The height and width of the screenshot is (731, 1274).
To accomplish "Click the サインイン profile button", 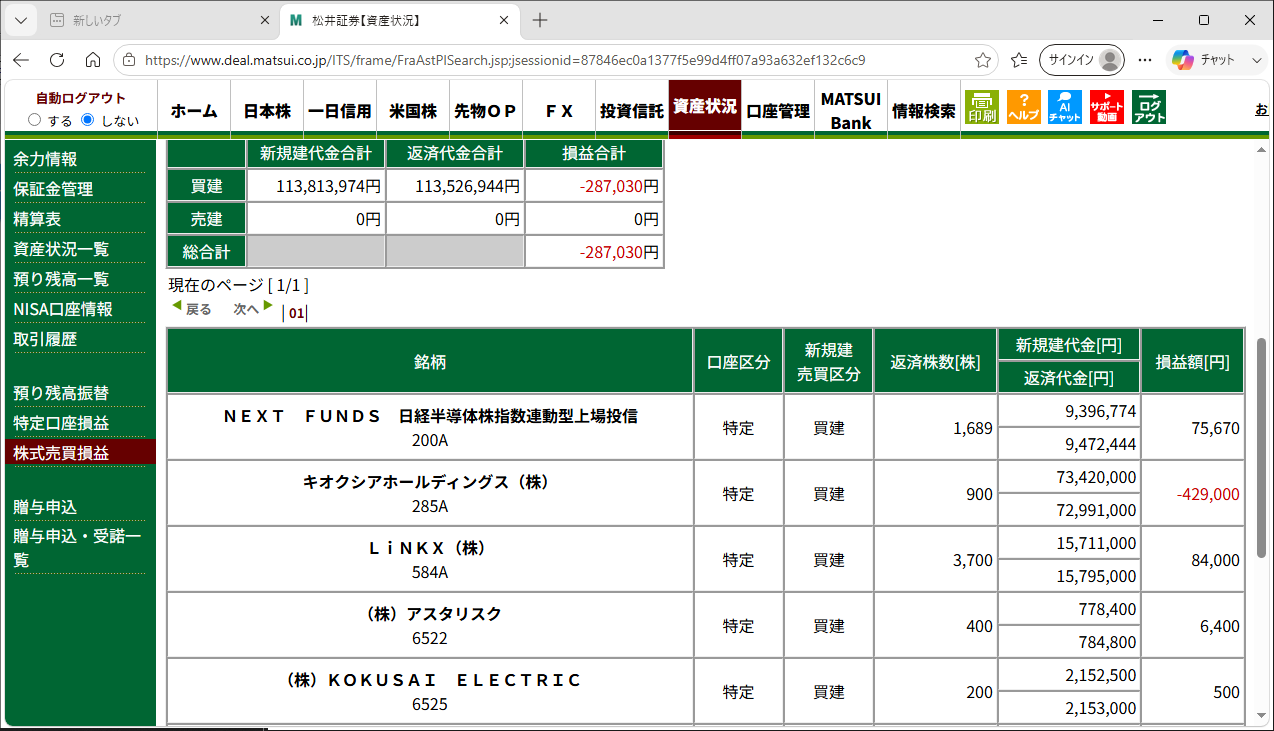I will click(1082, 60).
